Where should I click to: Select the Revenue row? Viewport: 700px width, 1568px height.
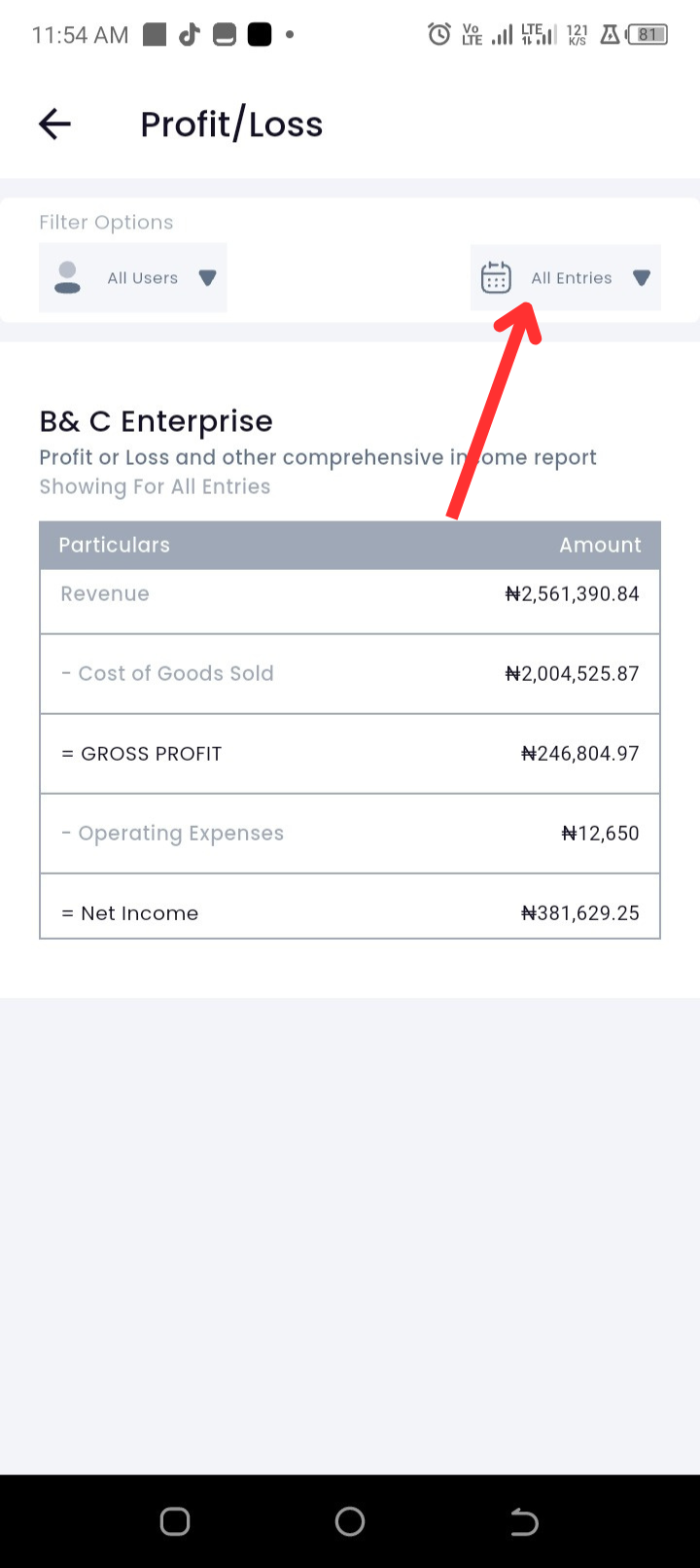coord(350,601)
